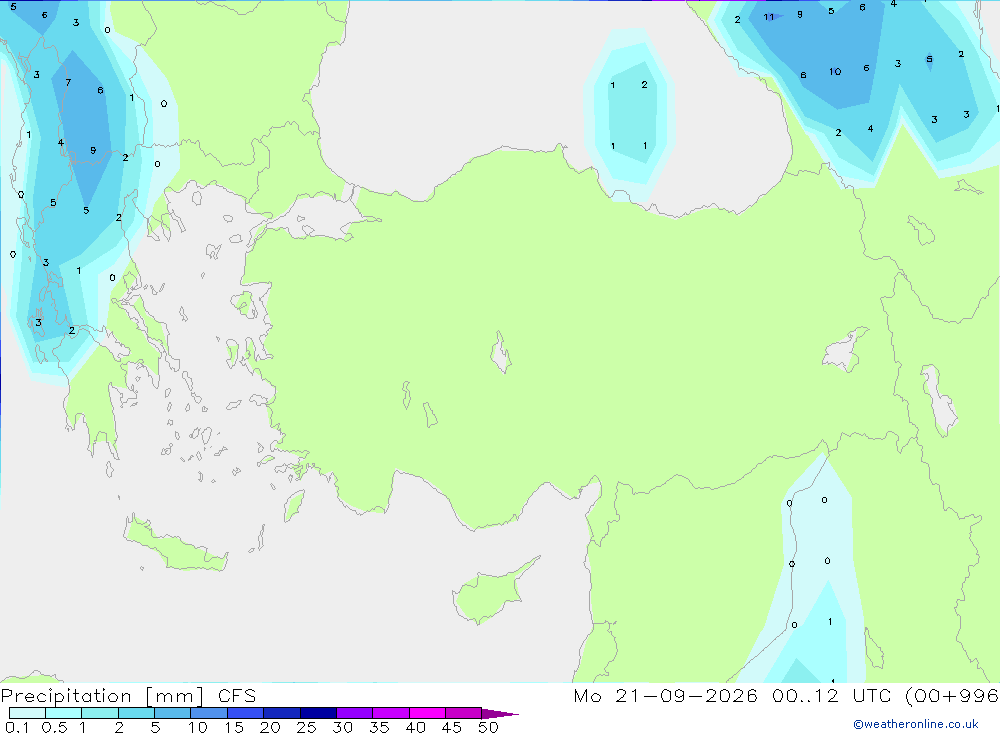Click the legend swatch between 20 and 25
Image resolution: width=1000 pixels, height=733 pixels.
pyautogui.click(x=281, y=713)
